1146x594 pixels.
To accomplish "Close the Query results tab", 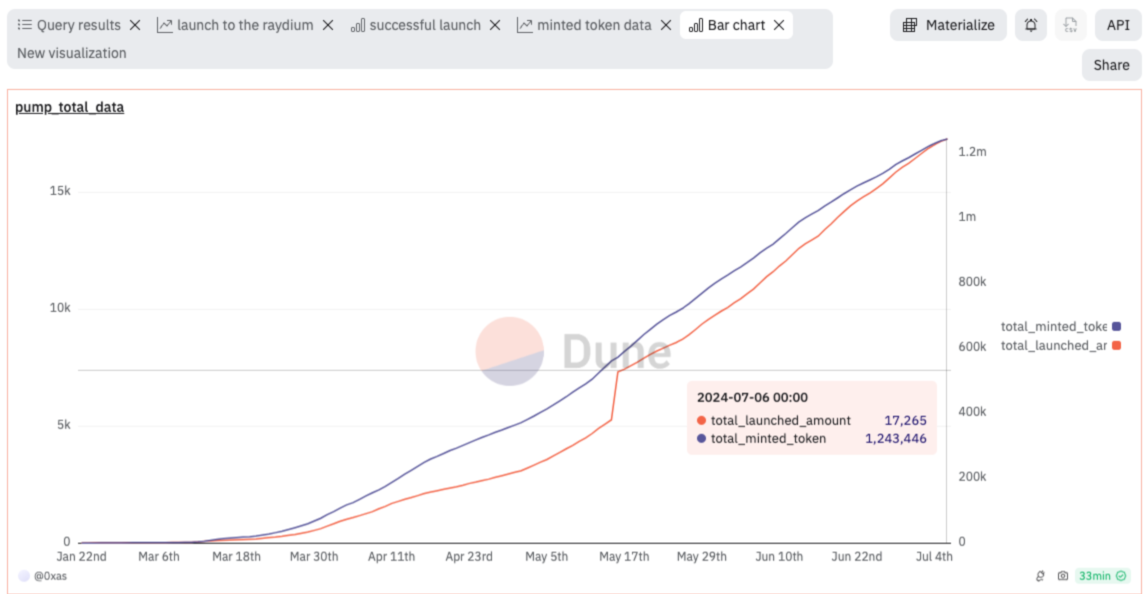I will (135, 25).
